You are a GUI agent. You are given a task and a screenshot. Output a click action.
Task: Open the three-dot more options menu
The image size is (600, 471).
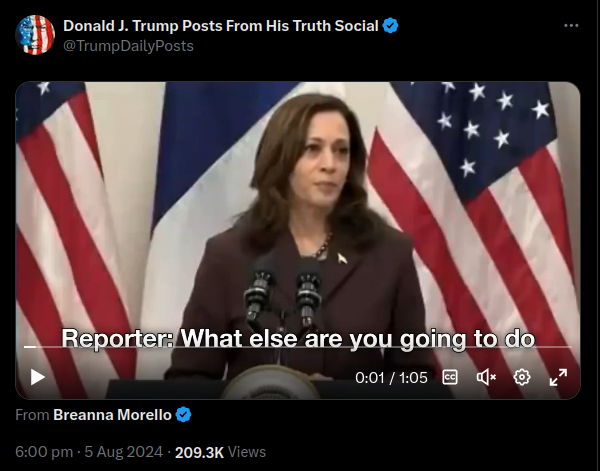point(571,25)
